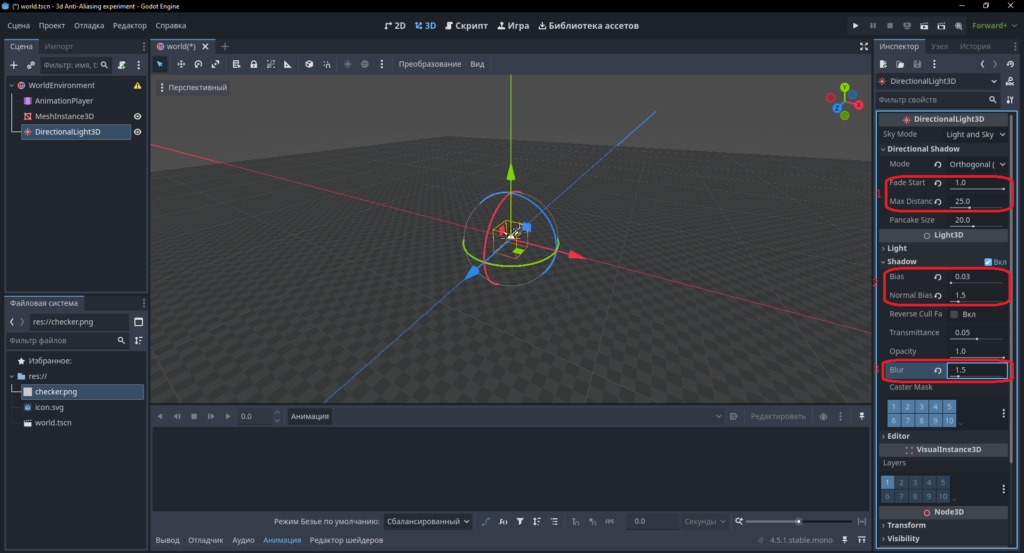1024x553 pixels.
Task: Toggle distraction-free mode expand icon
Action: (x=863, y=46)
